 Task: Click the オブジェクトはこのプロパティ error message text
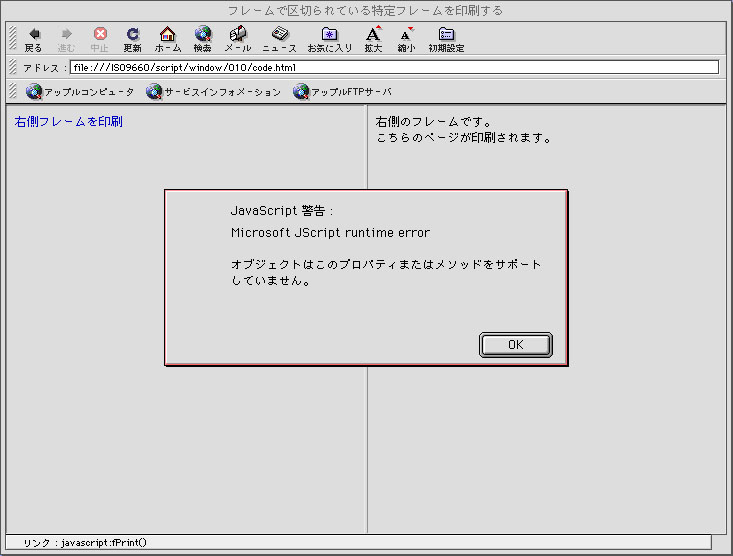coord(386,272)
